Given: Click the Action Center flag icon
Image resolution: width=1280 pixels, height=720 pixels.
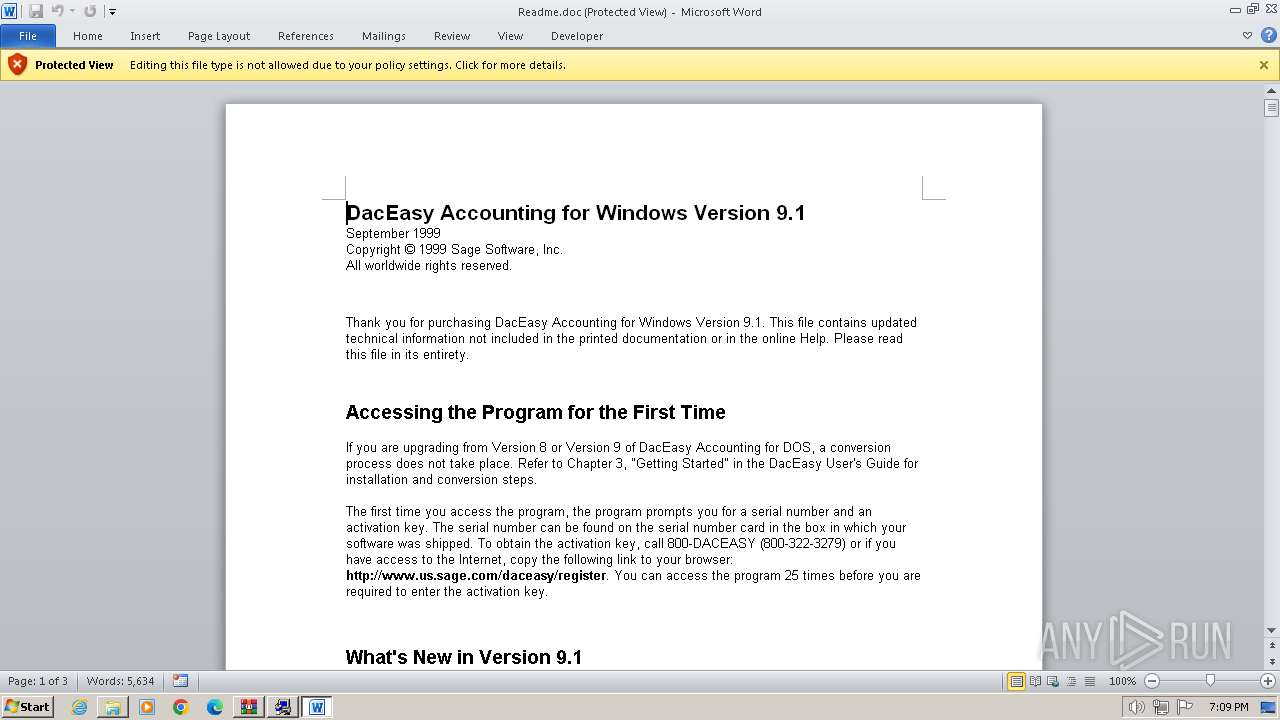Looking at the screenshot, I should pyautogui.click(x=1185, y=707).
